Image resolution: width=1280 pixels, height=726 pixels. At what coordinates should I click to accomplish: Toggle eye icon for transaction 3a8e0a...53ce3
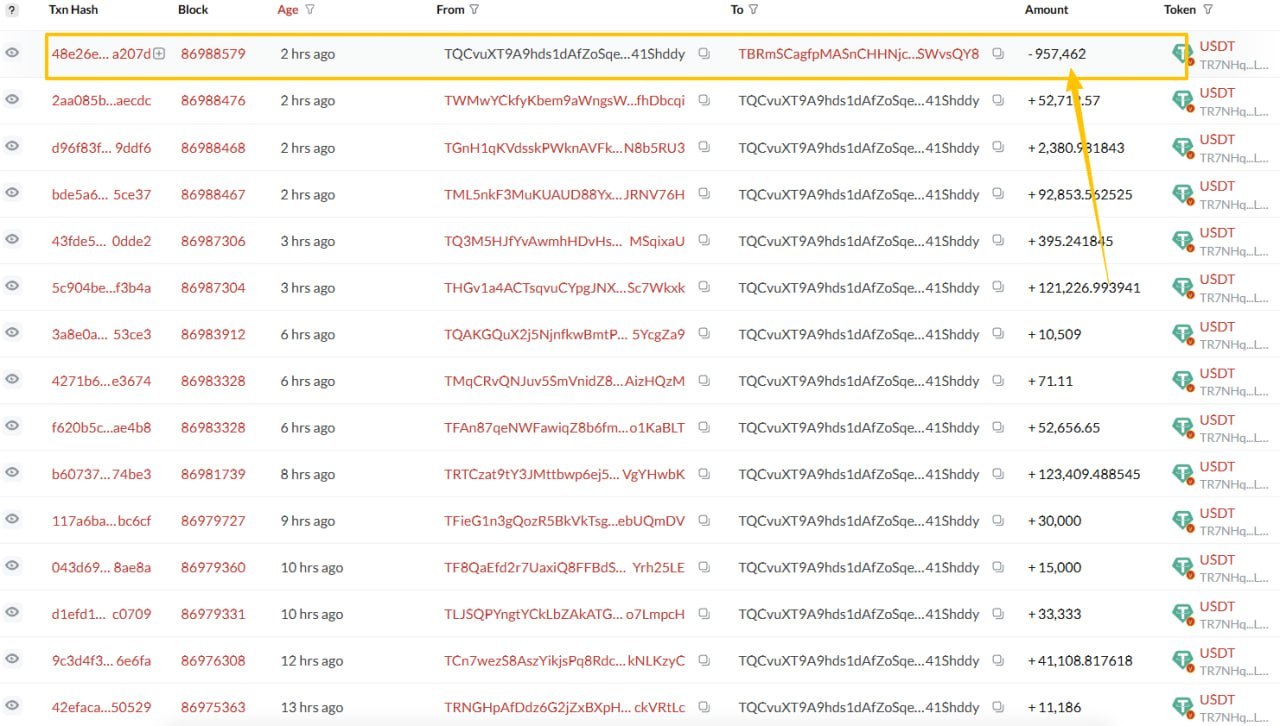click(x=12, y=333)
